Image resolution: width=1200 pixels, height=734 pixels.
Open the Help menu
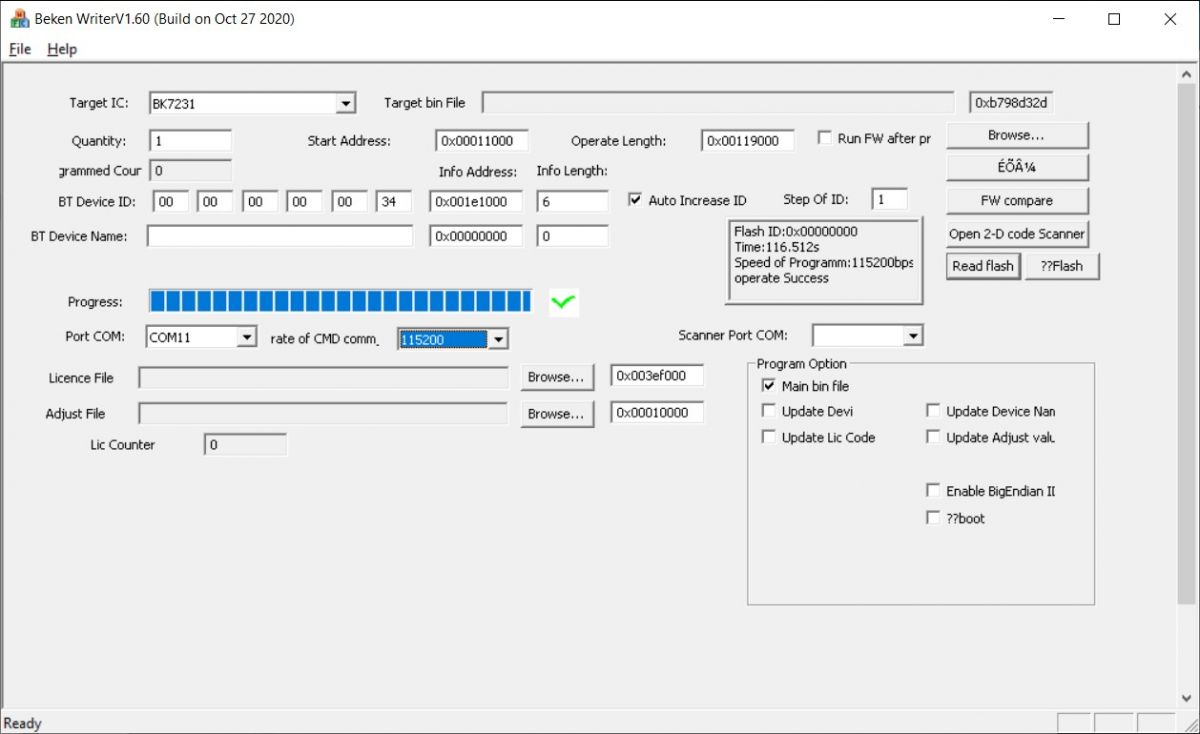(x=62, y=49)
